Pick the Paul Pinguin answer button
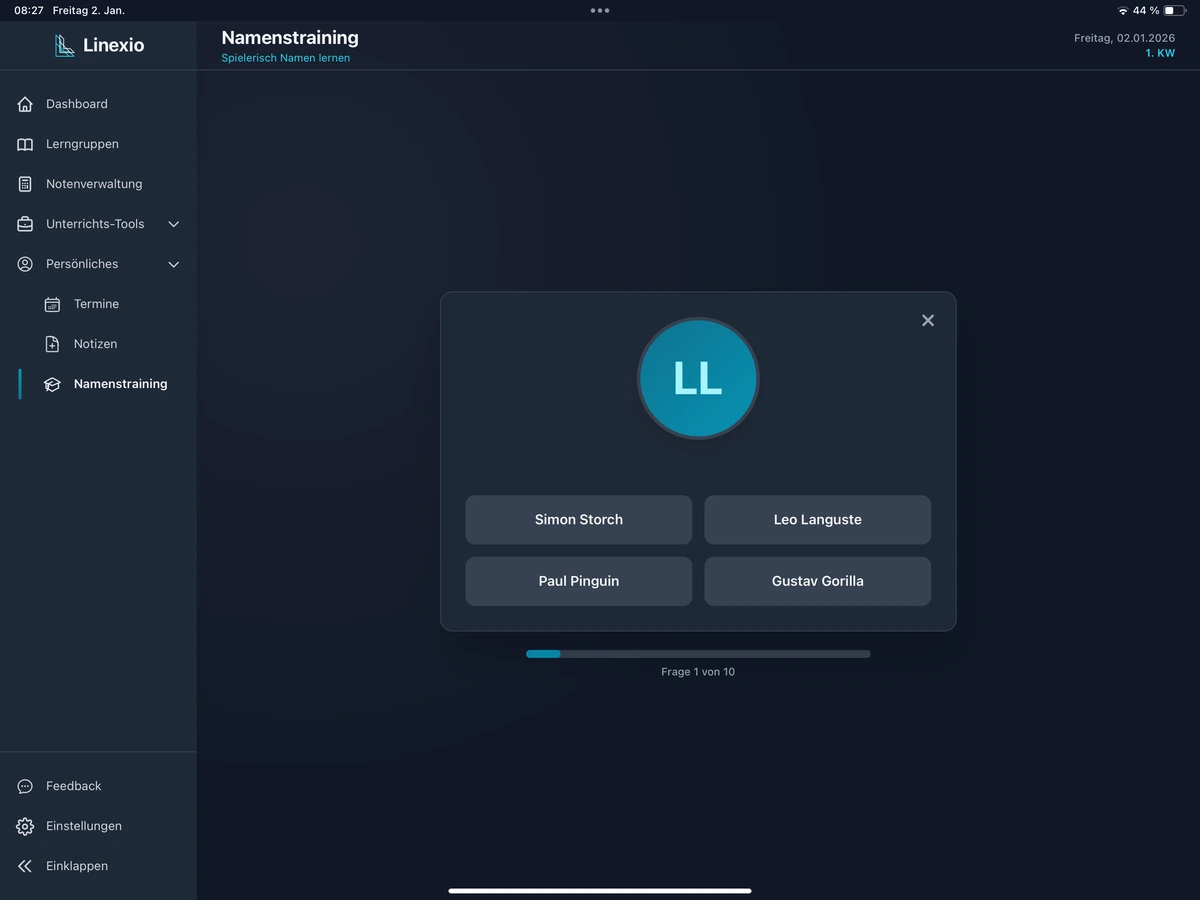Image resolution: width=1200 pixels, height=900 pixels. (578, 581)
